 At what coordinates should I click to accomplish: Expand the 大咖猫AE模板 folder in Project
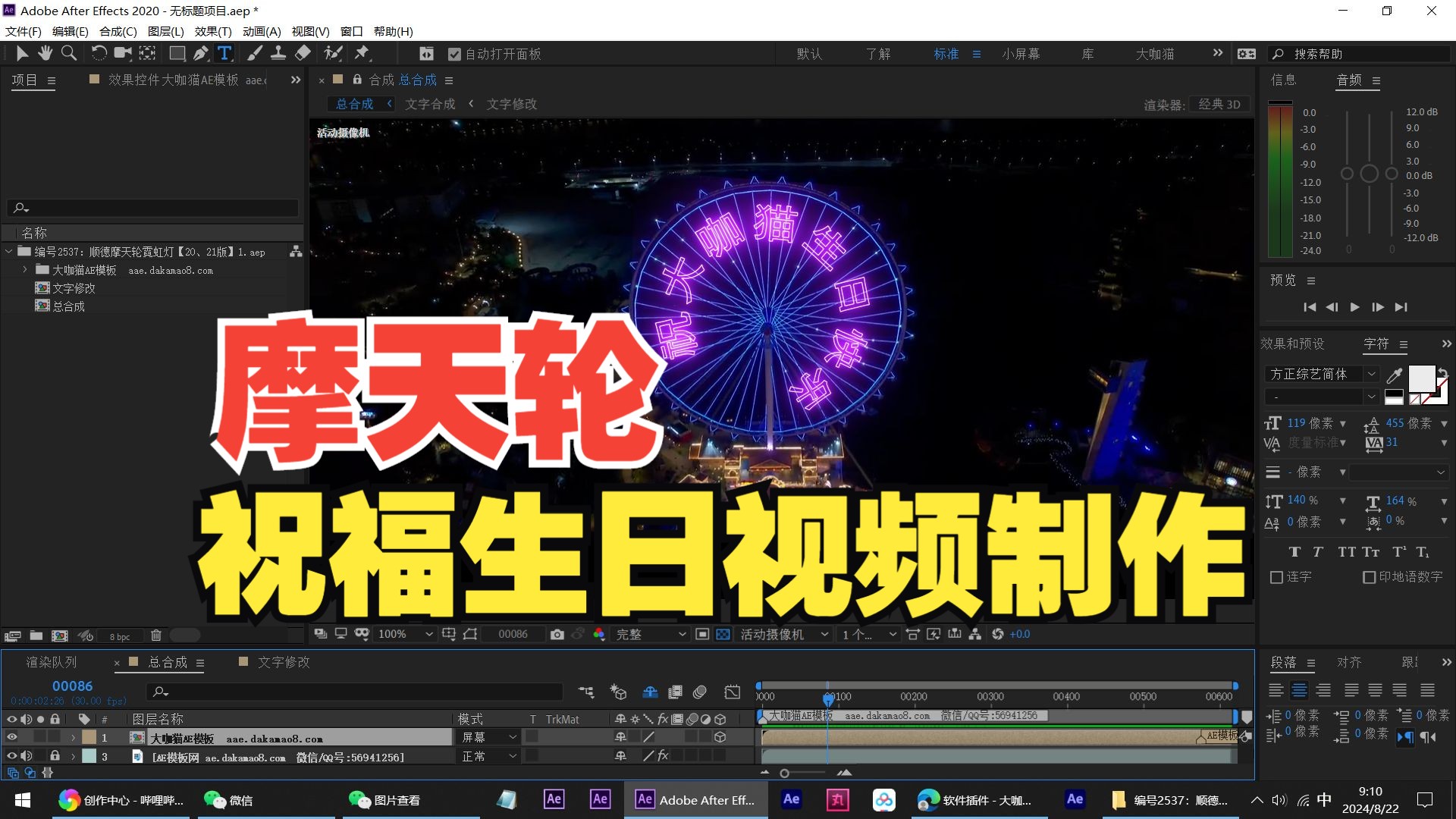click(x=25, y=269)
